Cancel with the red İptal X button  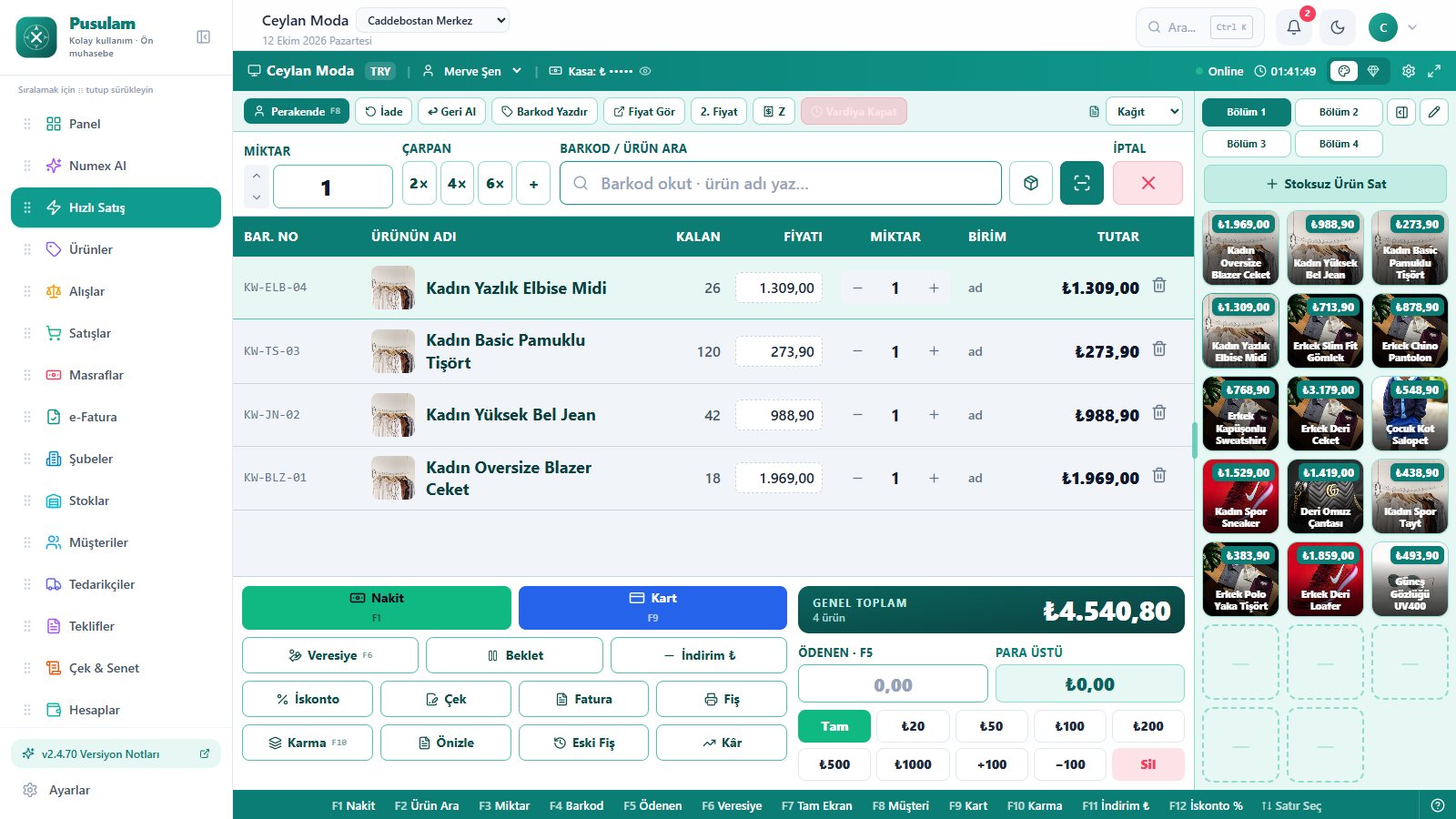1148,183
